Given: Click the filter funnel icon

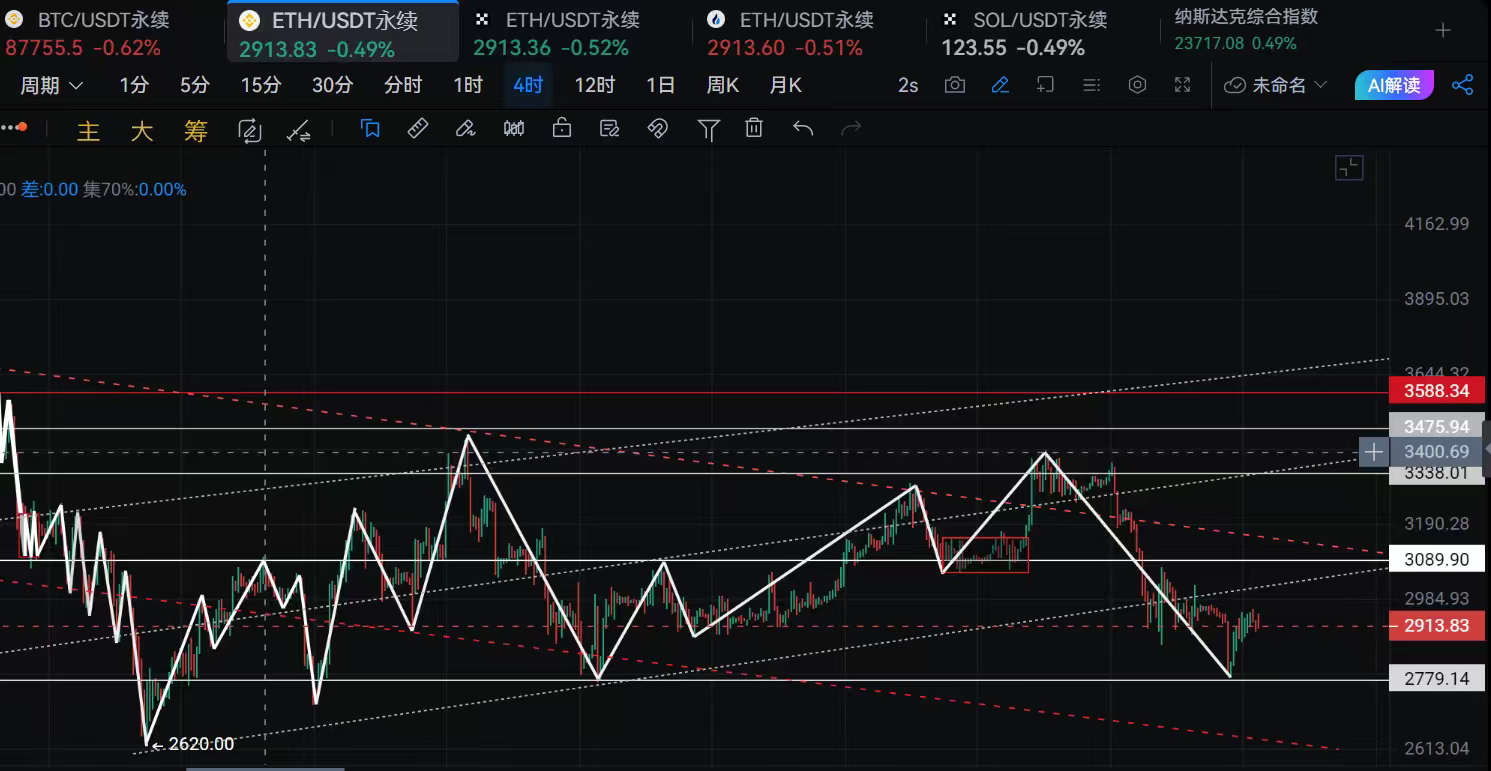Looking at the screenshot, I should point(708,128).
